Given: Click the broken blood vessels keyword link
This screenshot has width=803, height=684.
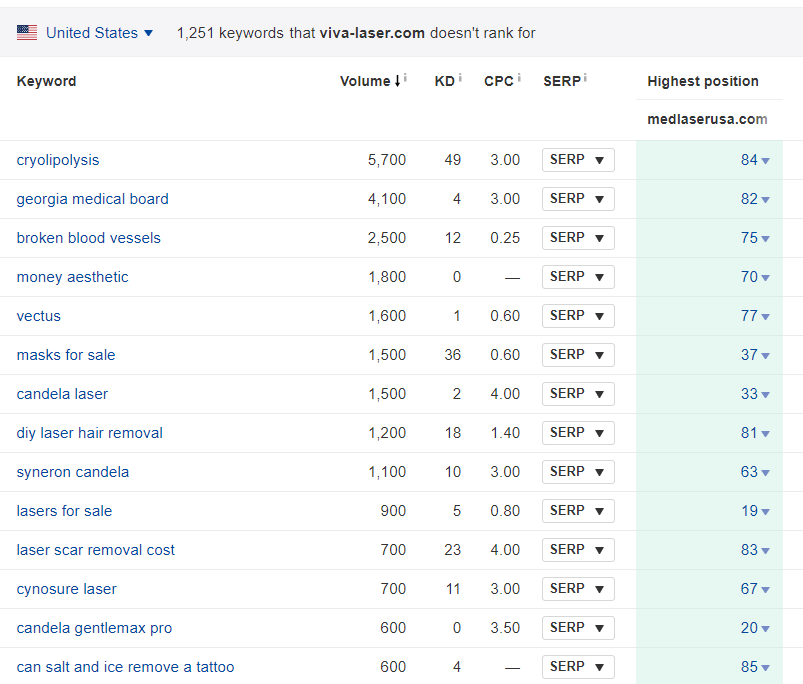Looking at the screenshot, I should 89,238.
